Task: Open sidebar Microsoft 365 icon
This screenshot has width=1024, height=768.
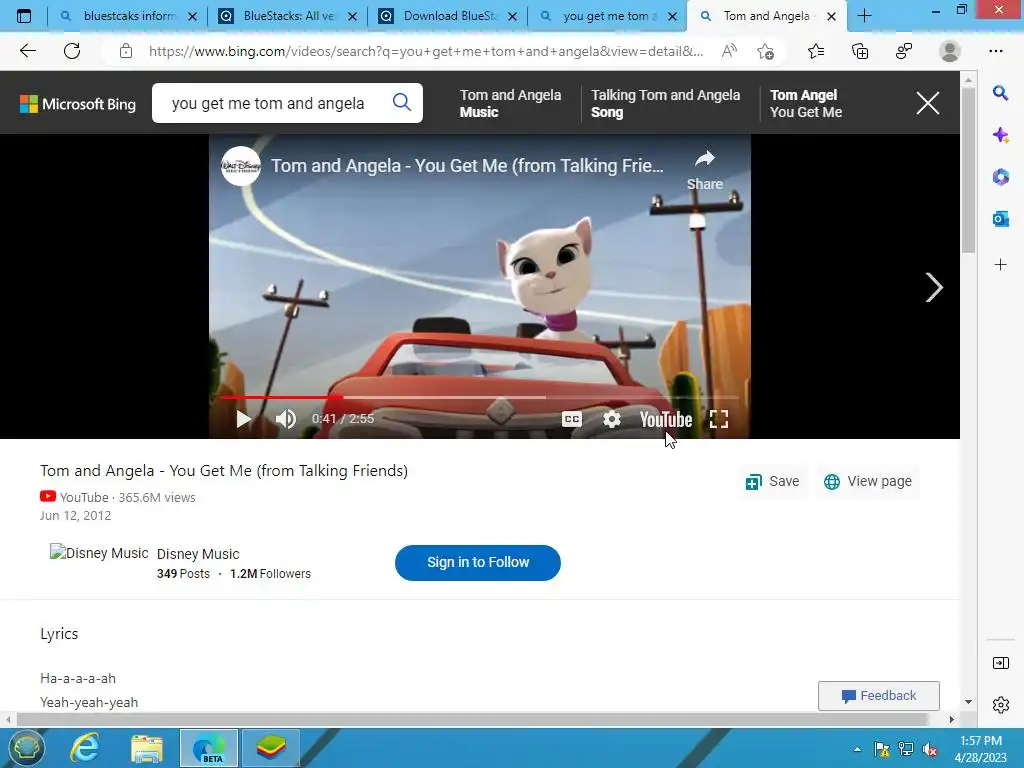Action: coord(1000,177)
